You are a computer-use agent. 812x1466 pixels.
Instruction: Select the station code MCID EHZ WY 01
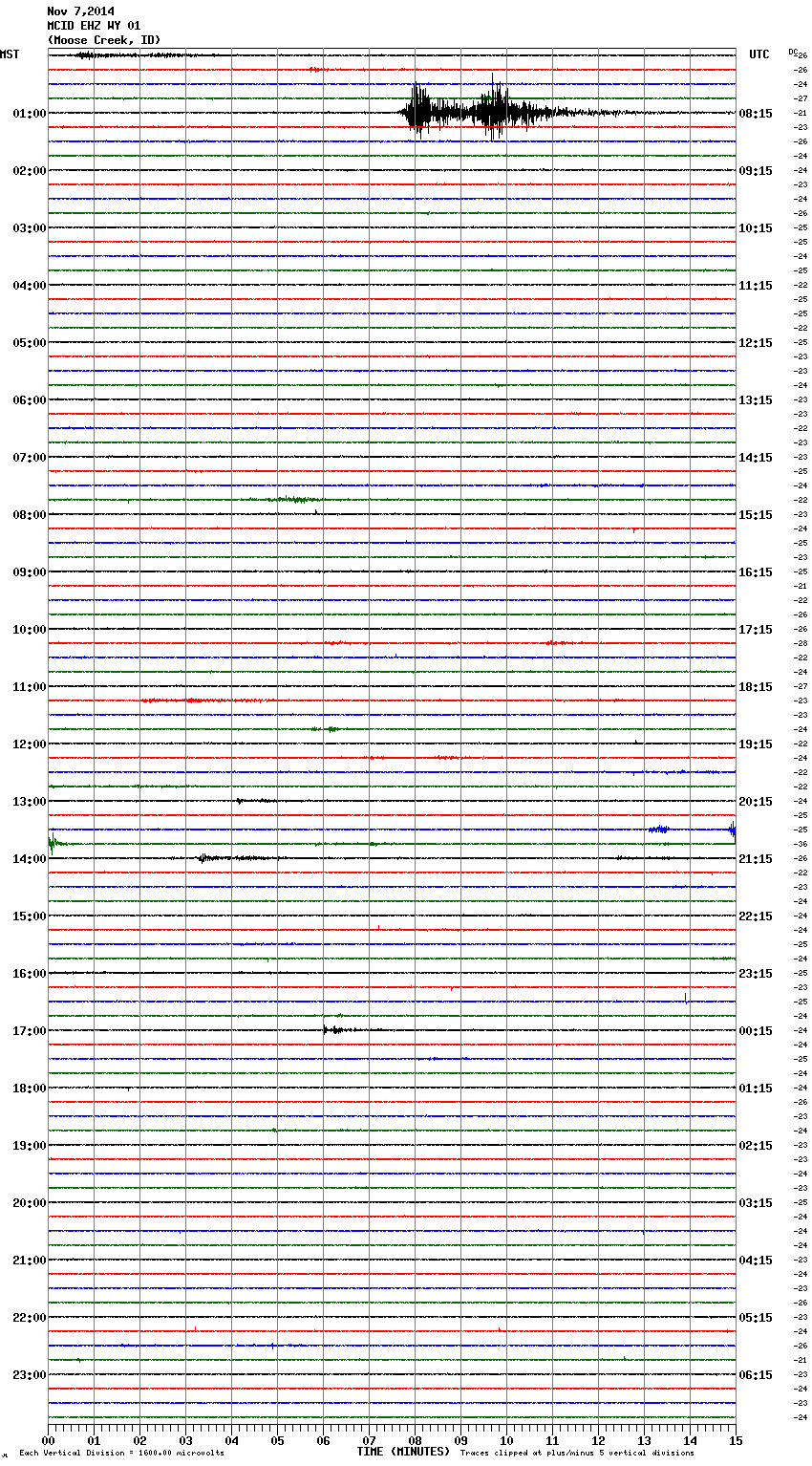94,26
